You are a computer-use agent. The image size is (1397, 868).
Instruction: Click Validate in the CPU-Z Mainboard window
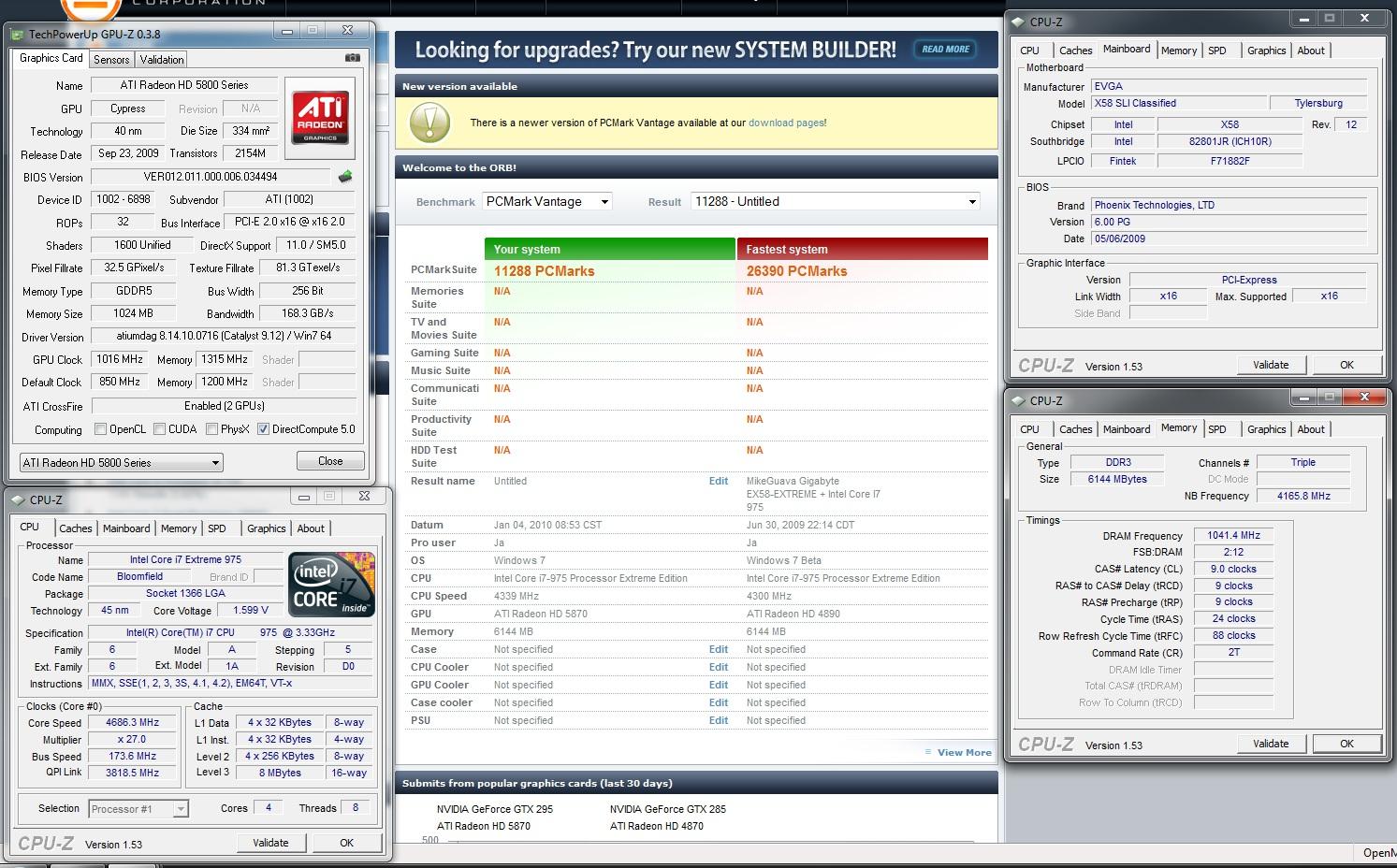(1271, 365)
